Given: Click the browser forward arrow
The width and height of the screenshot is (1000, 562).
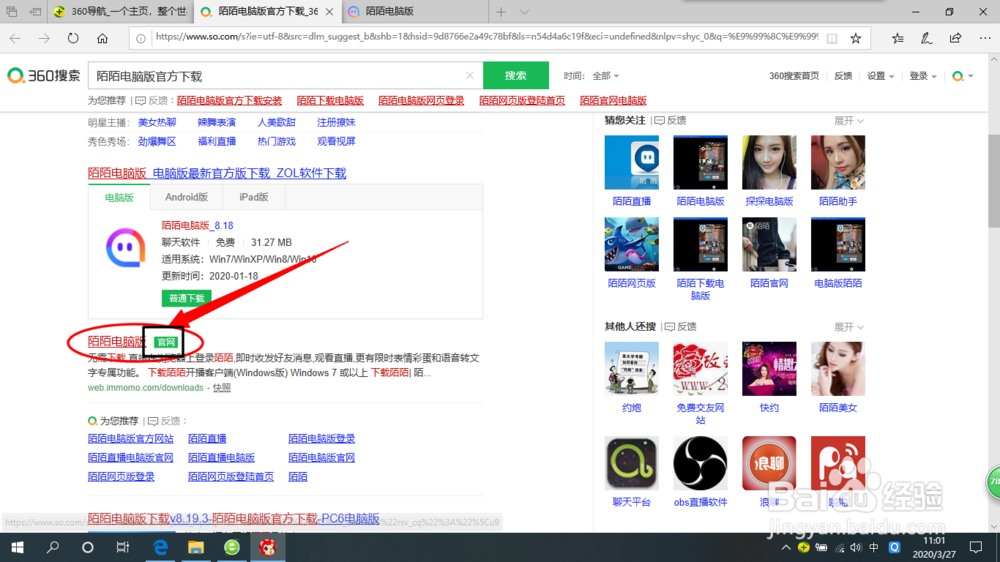Looking at the screenshot, I should coord(44,38).
